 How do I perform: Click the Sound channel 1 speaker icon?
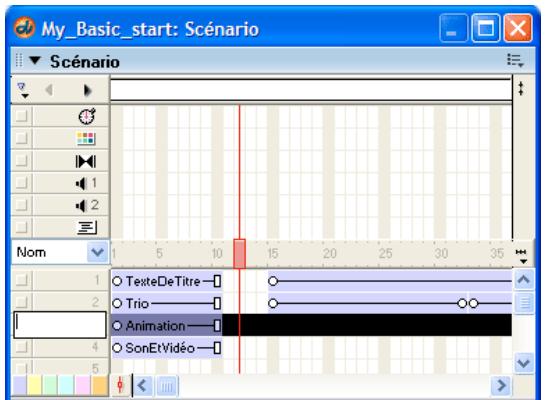tap(81, 183)
